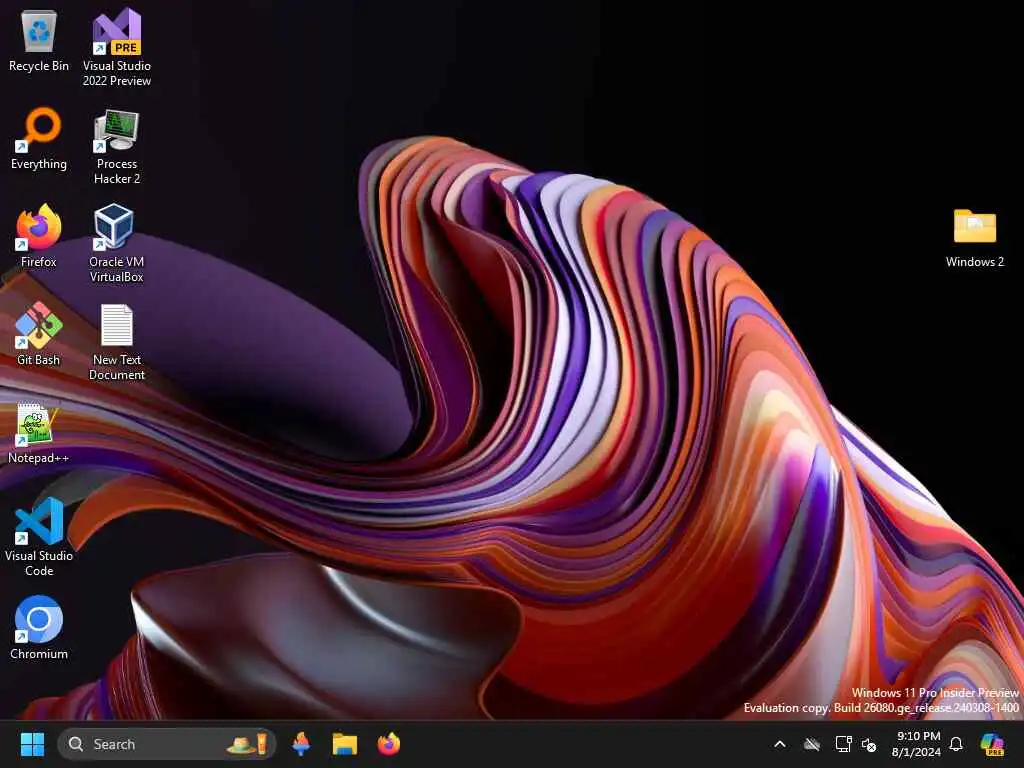Select the Process Hacker 2 shortcut
1024x768 pixels.
[x=116, y=146]
